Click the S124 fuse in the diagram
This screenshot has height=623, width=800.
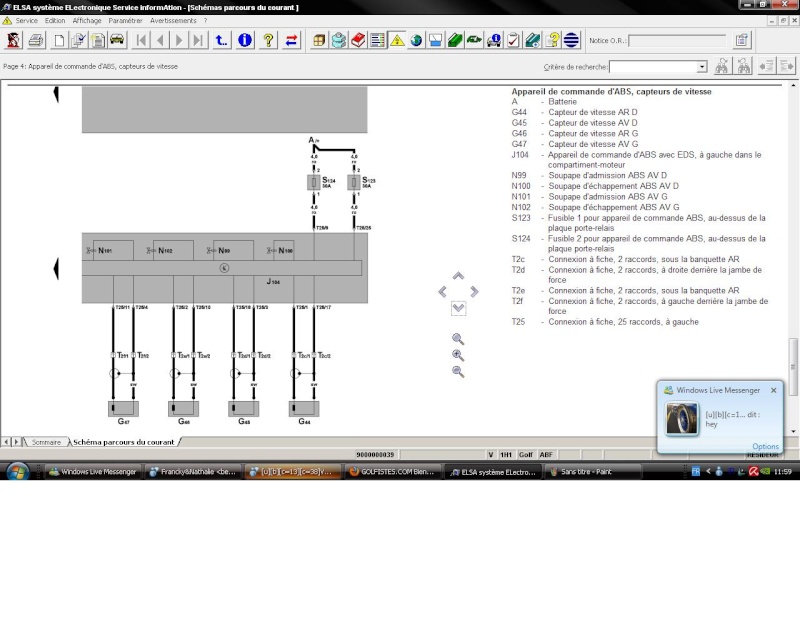tap(314, 182)
